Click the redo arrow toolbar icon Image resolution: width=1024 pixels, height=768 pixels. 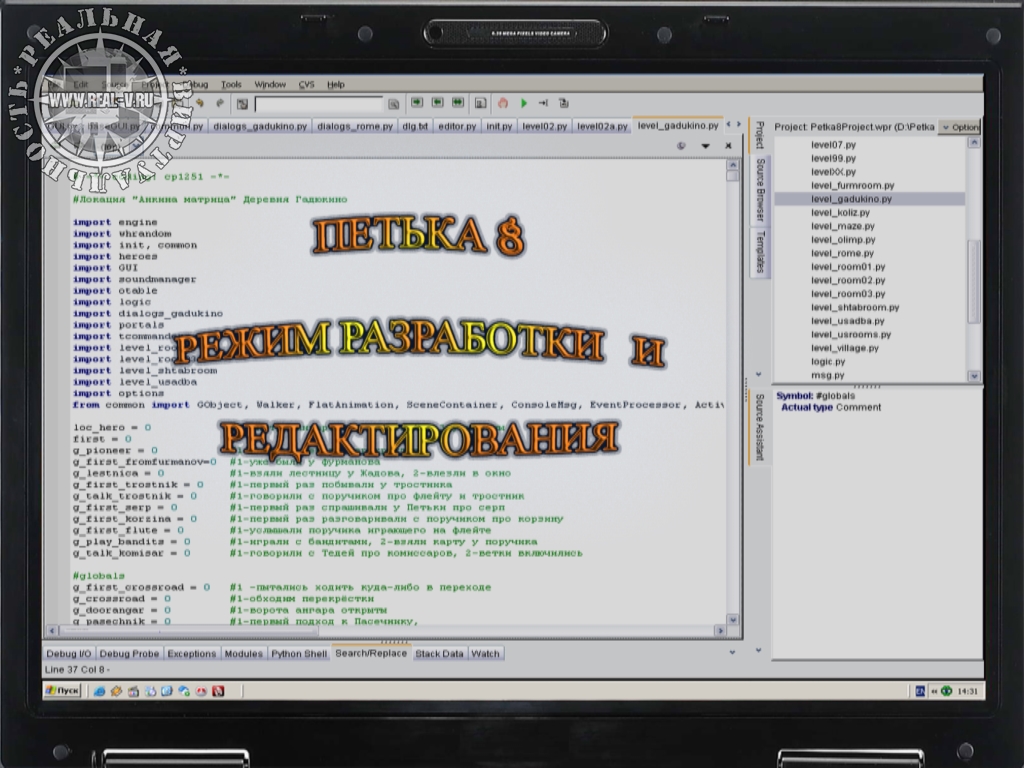pos(218,103)
